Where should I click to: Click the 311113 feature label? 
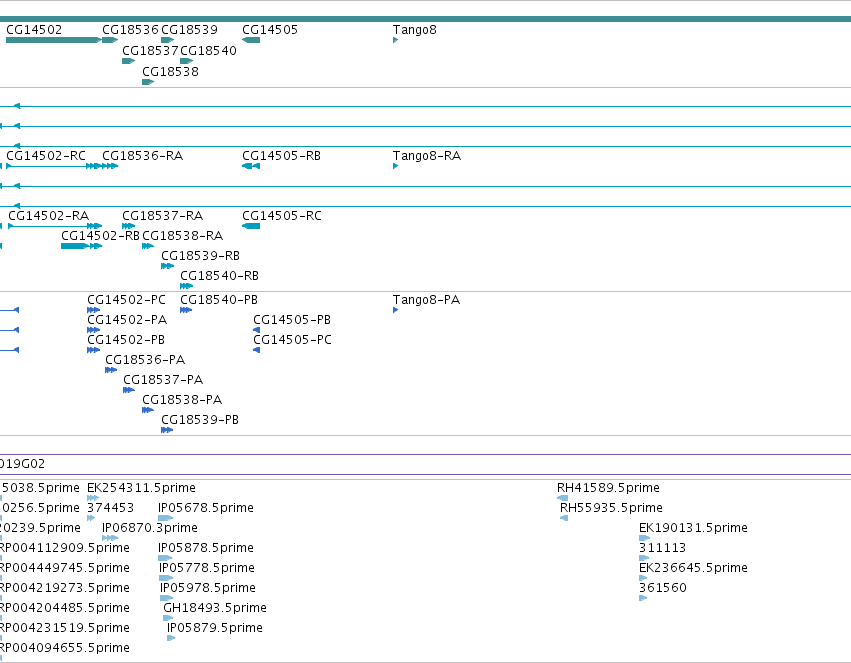[663, 549]
